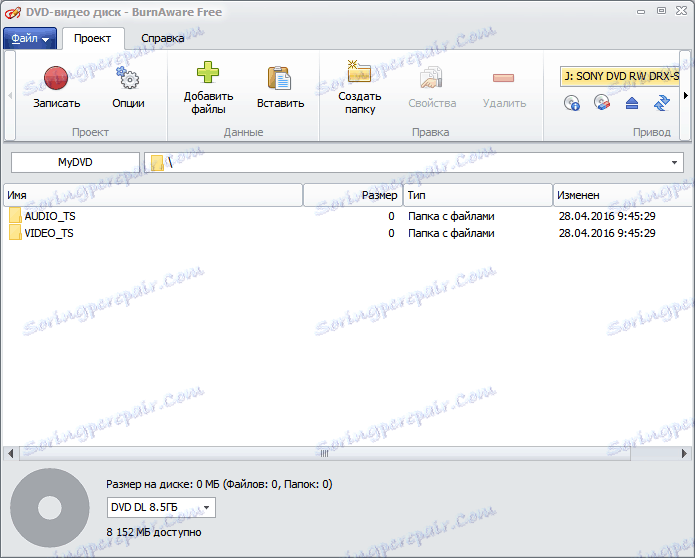Click the AUDIO_TS size value 0
The height and width of the screenshot is (558, 695).
coord(391,216)
